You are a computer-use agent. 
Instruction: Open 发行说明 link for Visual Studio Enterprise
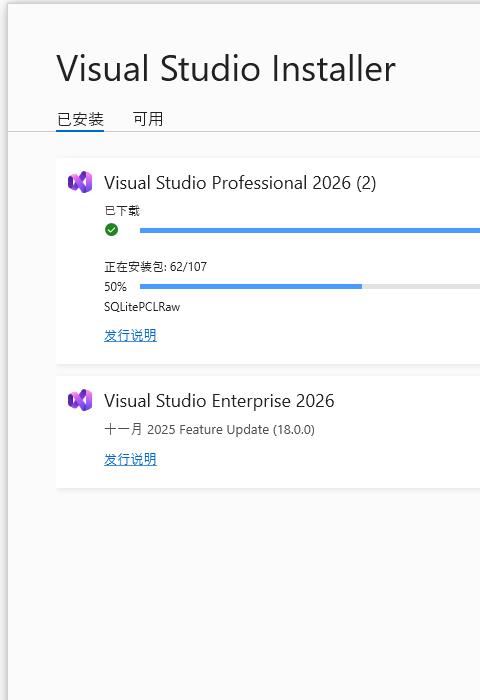[130, 459]
